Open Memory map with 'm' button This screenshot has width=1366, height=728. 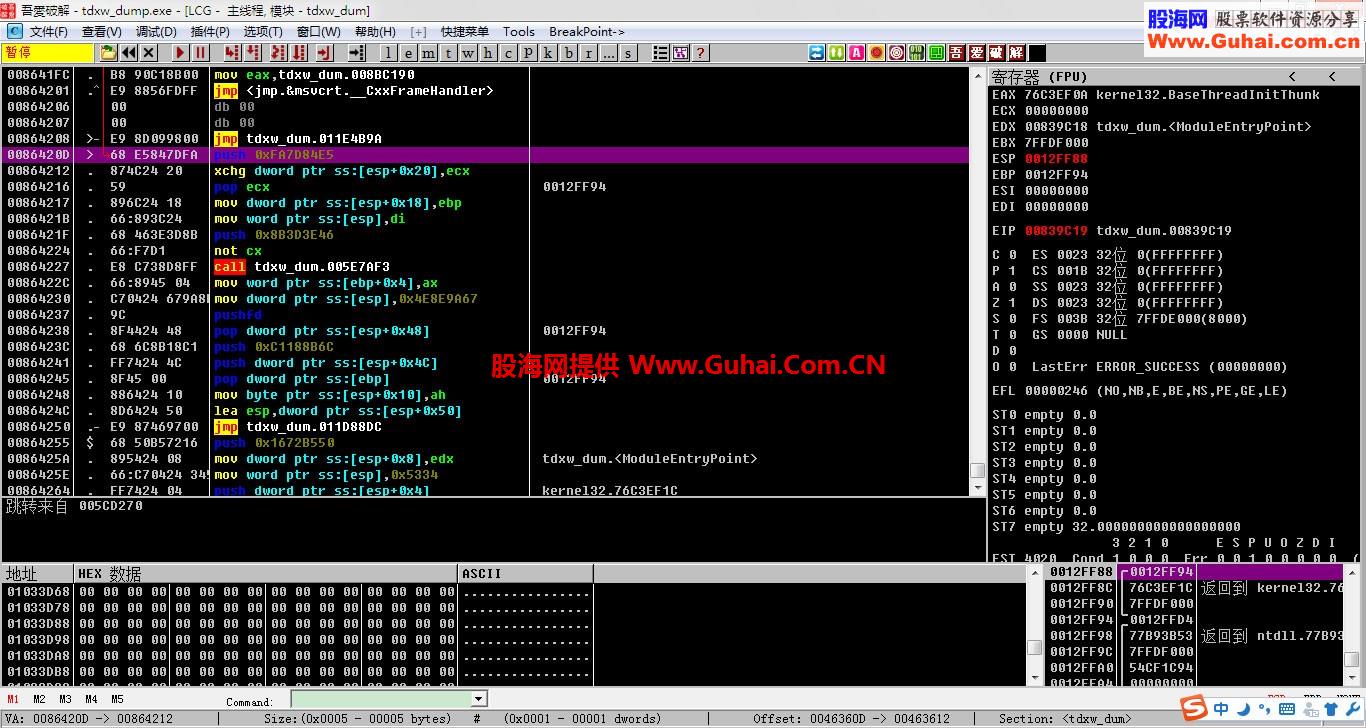428,53
